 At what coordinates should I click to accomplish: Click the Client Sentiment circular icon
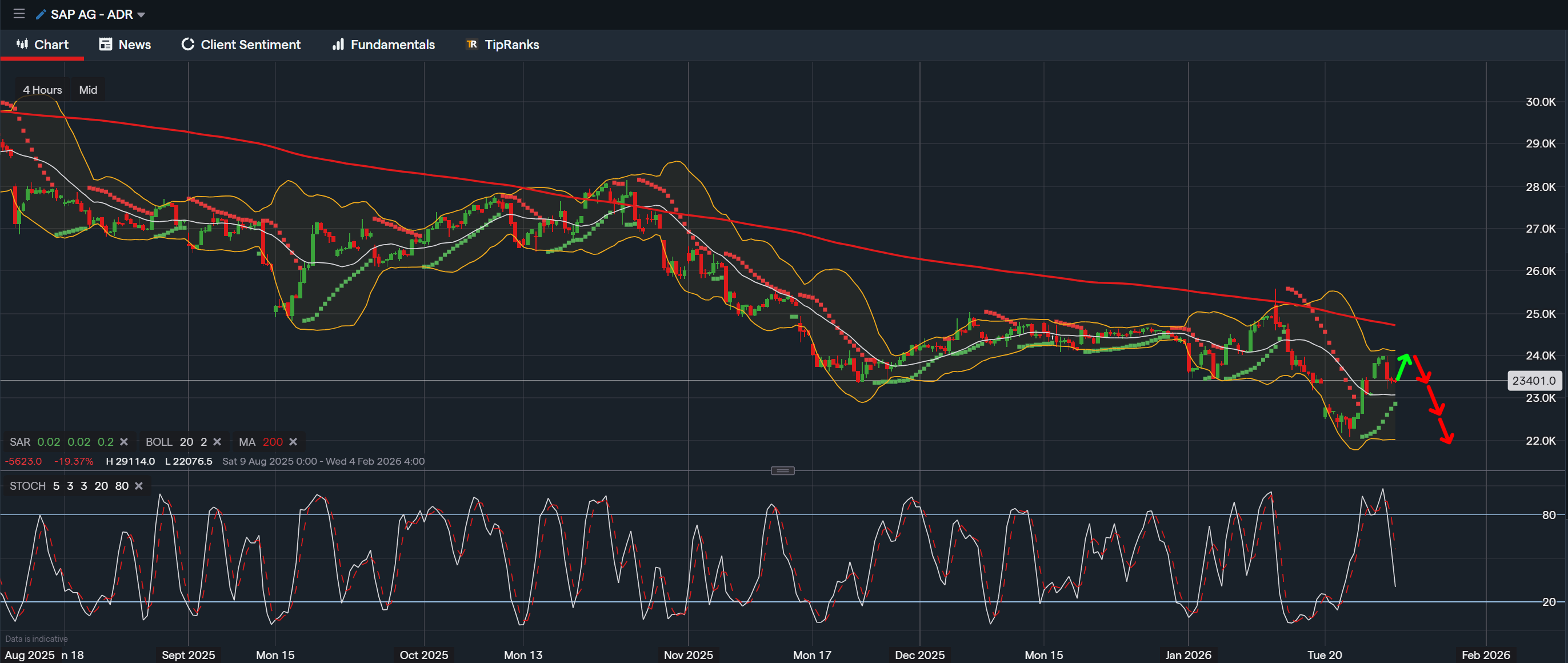(x=188, y=44)
